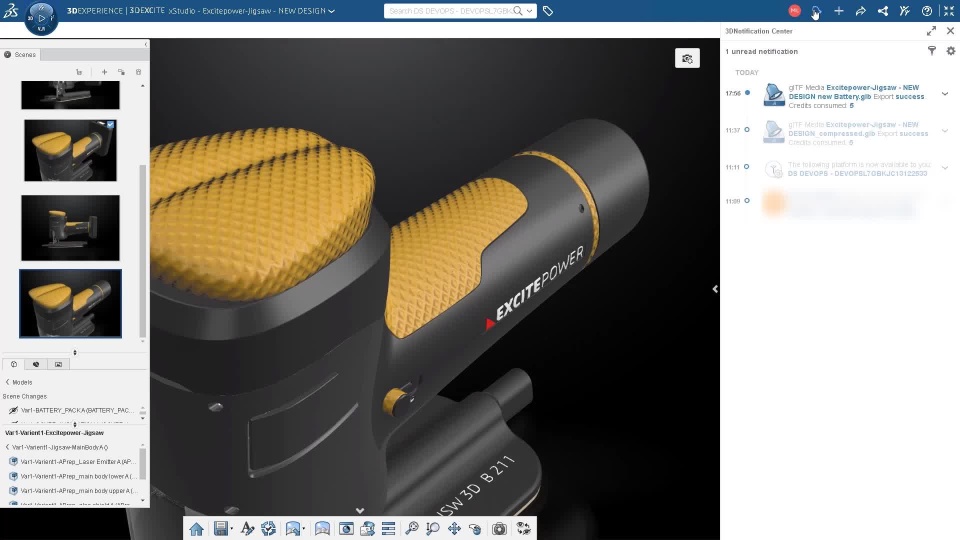Screen dimensions: 960x540
Task: Open the materials sphere tab
Action: click(36, 364)
